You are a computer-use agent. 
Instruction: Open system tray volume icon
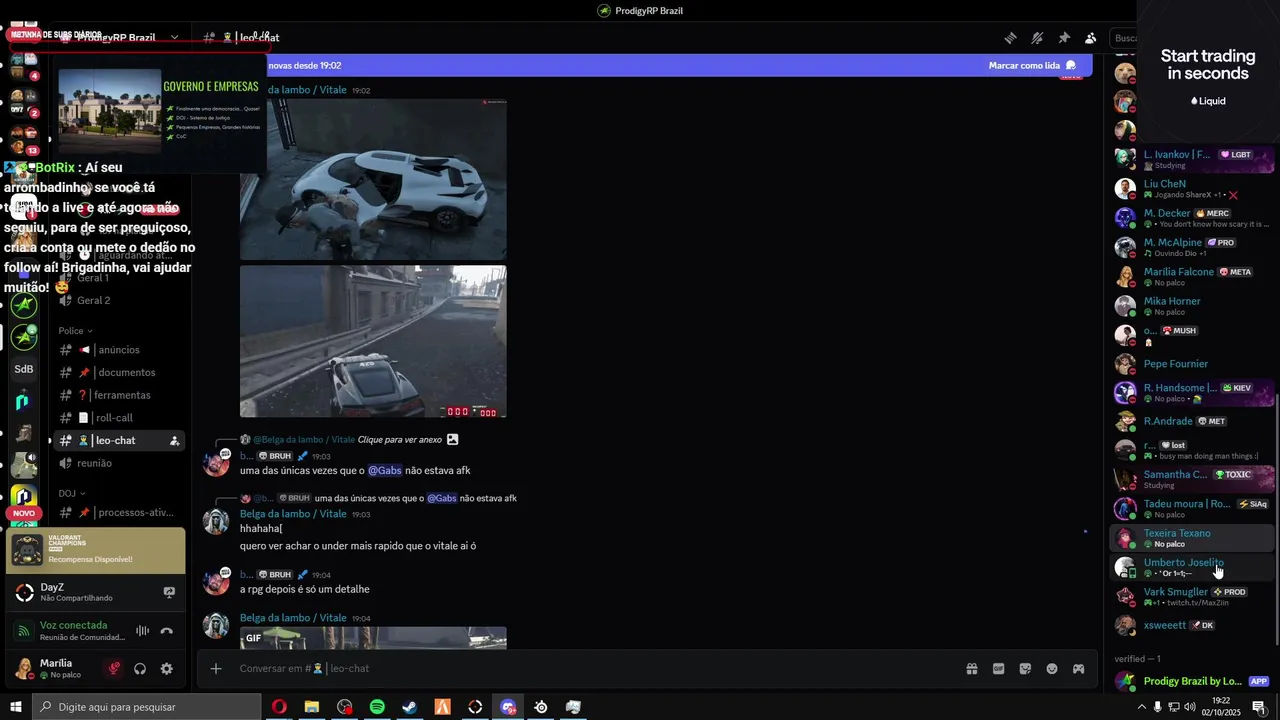1192,707
